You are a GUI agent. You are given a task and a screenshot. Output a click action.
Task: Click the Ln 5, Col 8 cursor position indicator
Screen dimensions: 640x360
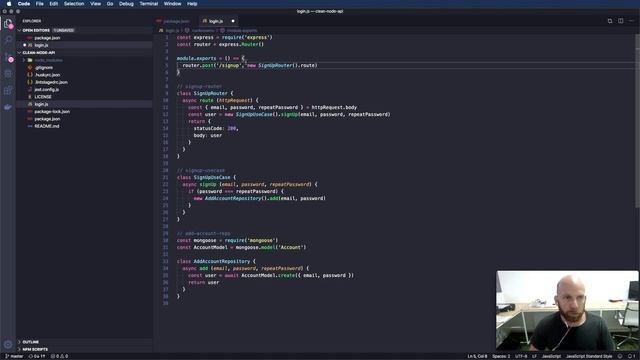pyautogui.click(x=477, y=356)
